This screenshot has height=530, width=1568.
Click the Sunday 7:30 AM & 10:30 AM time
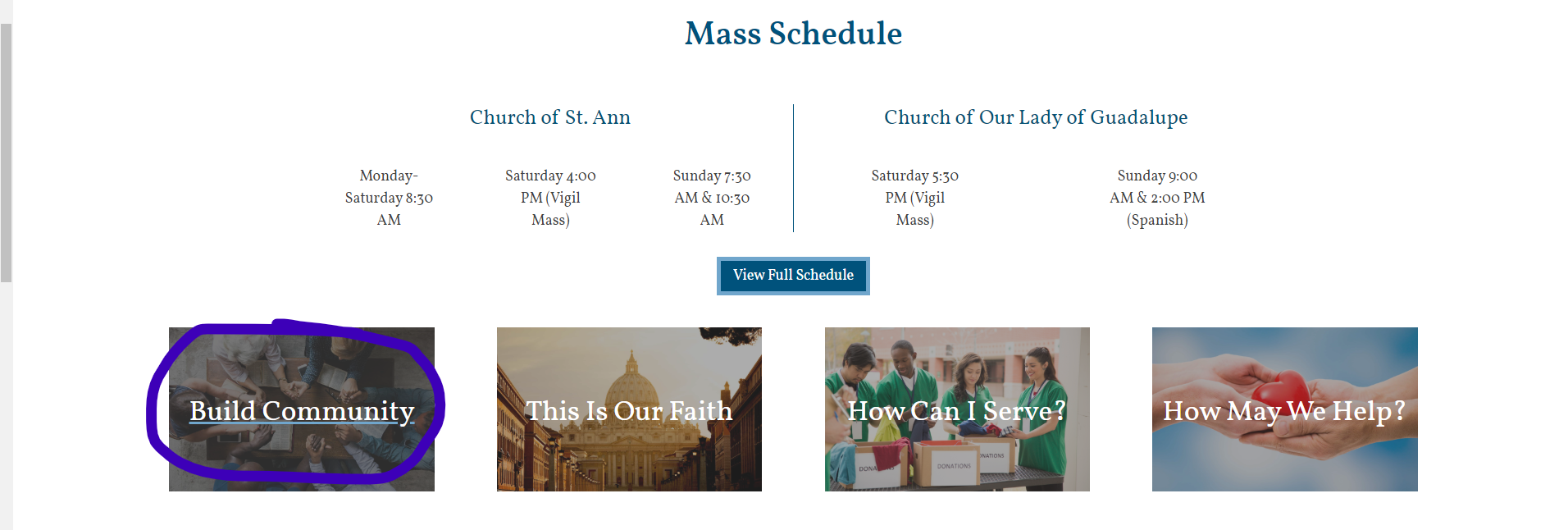pos(712,198)
